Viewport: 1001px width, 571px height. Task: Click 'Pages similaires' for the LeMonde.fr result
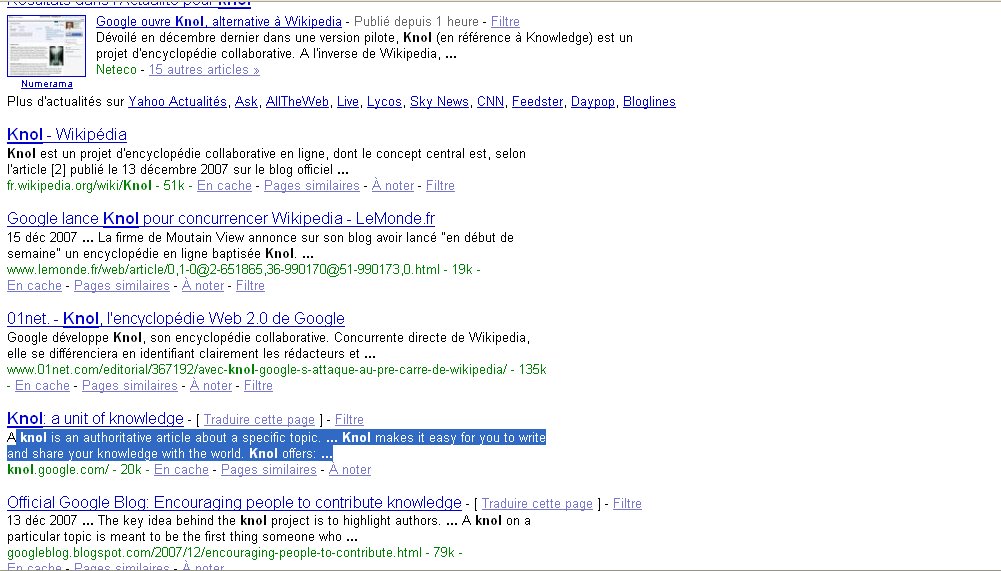pyautogui.click(x=122, y=286)
